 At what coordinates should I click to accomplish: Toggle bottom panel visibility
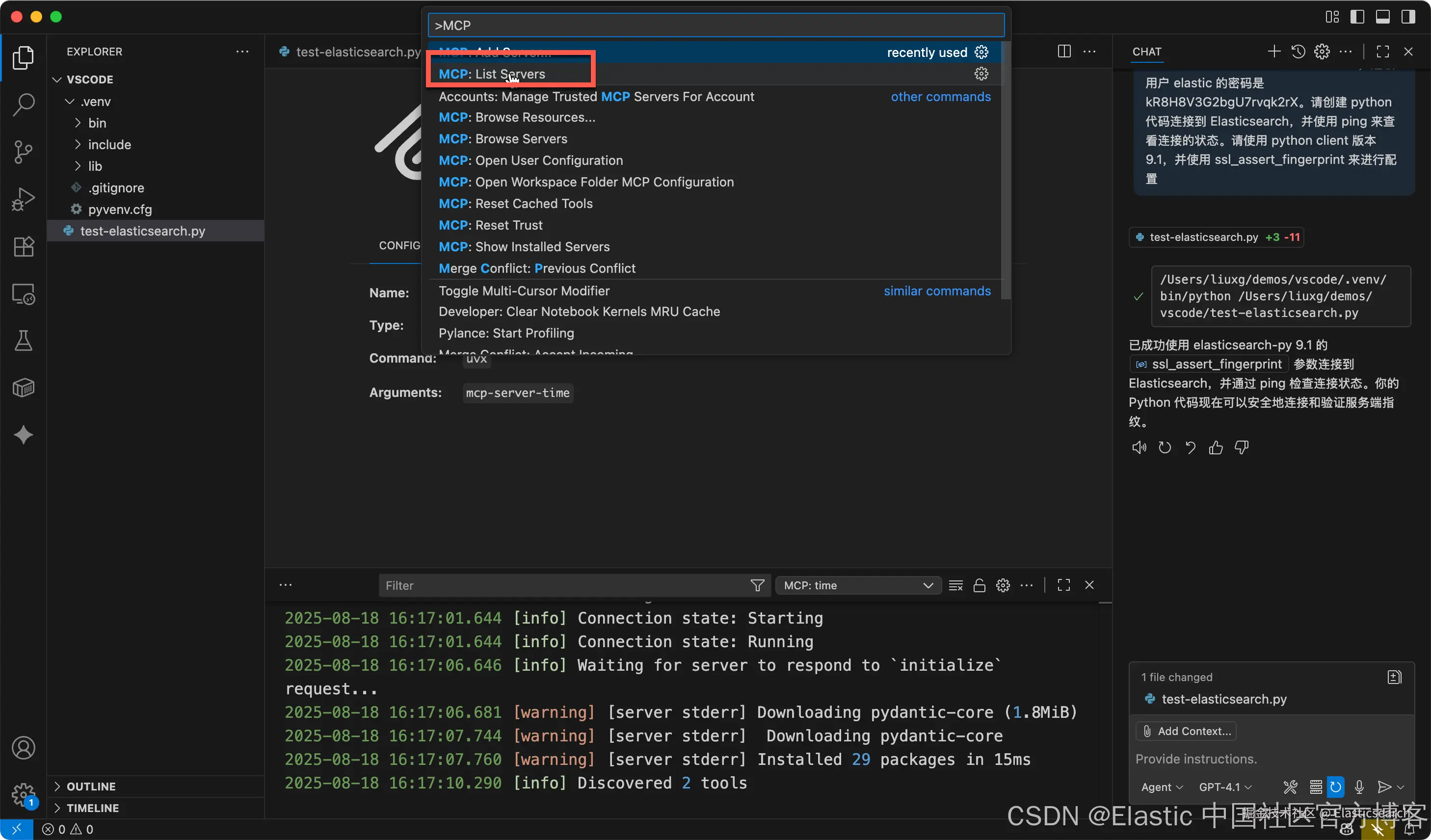tap(1383, 17)
